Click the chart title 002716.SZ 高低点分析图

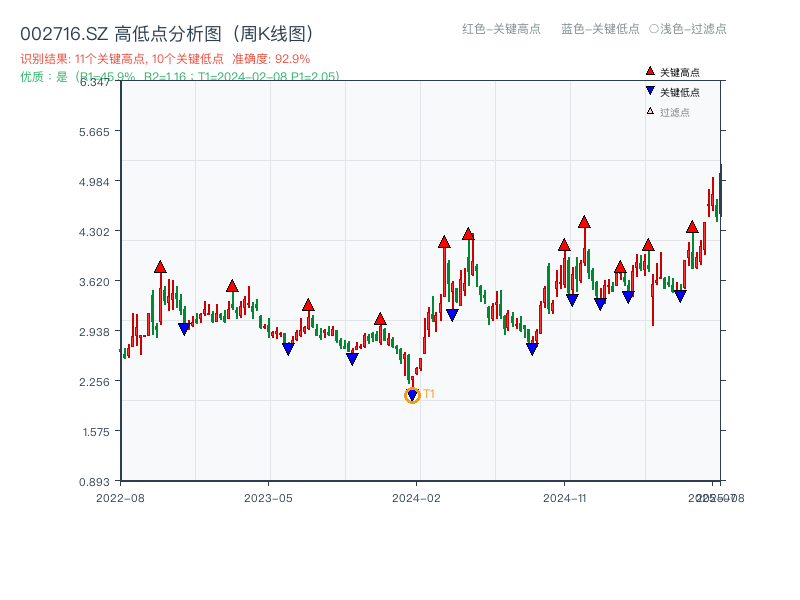(167, 34)
